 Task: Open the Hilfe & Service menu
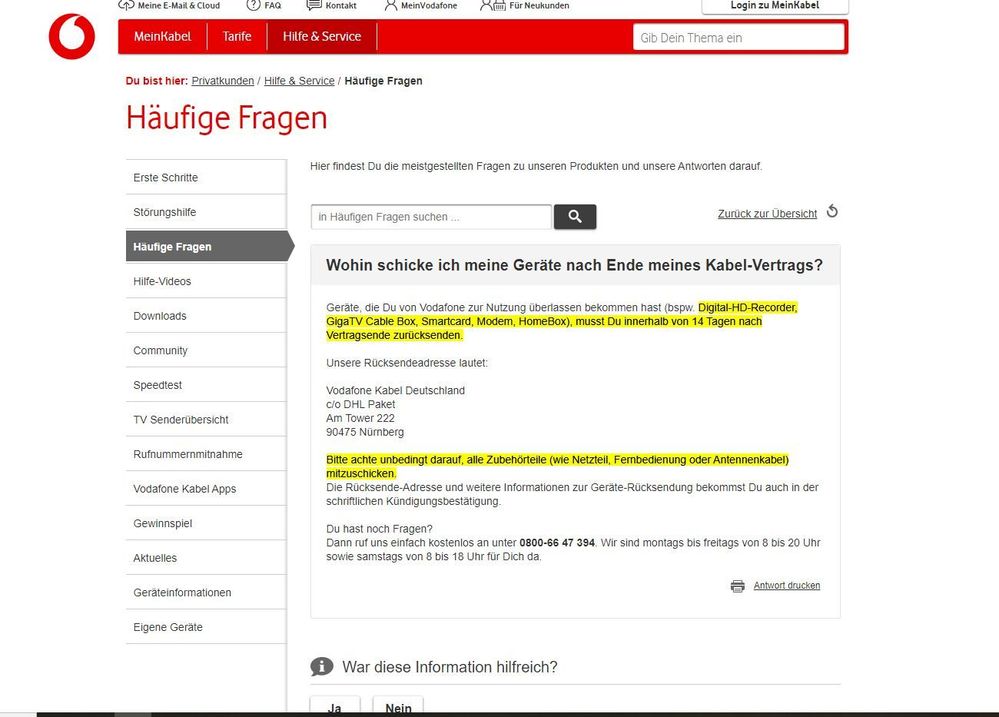point(322,36)
